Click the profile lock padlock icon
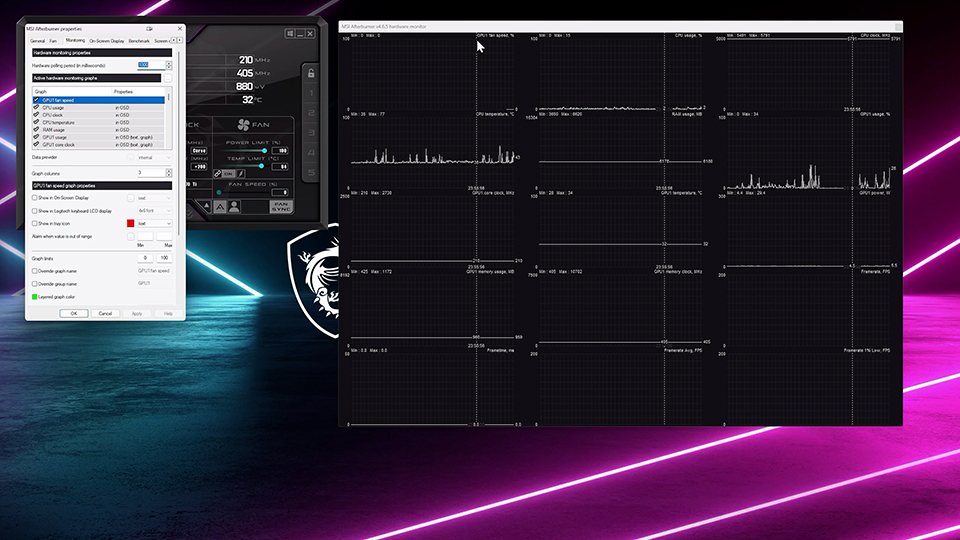Viewport: 960px width, 540px height. [312, 73]
